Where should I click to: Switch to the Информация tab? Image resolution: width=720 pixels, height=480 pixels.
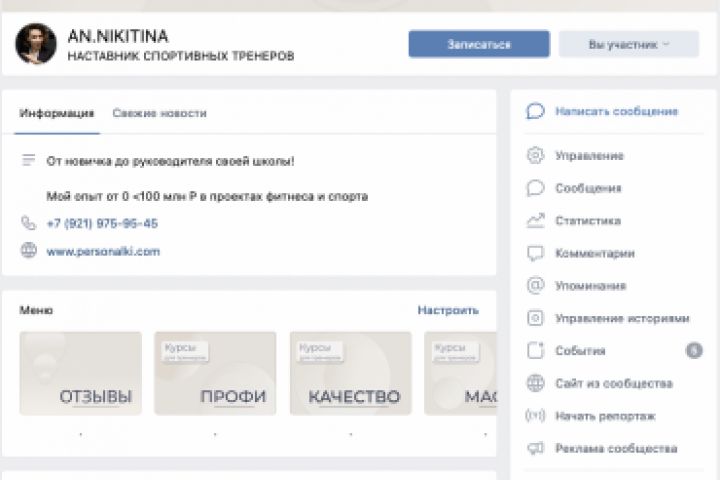(x=56, y=113)
